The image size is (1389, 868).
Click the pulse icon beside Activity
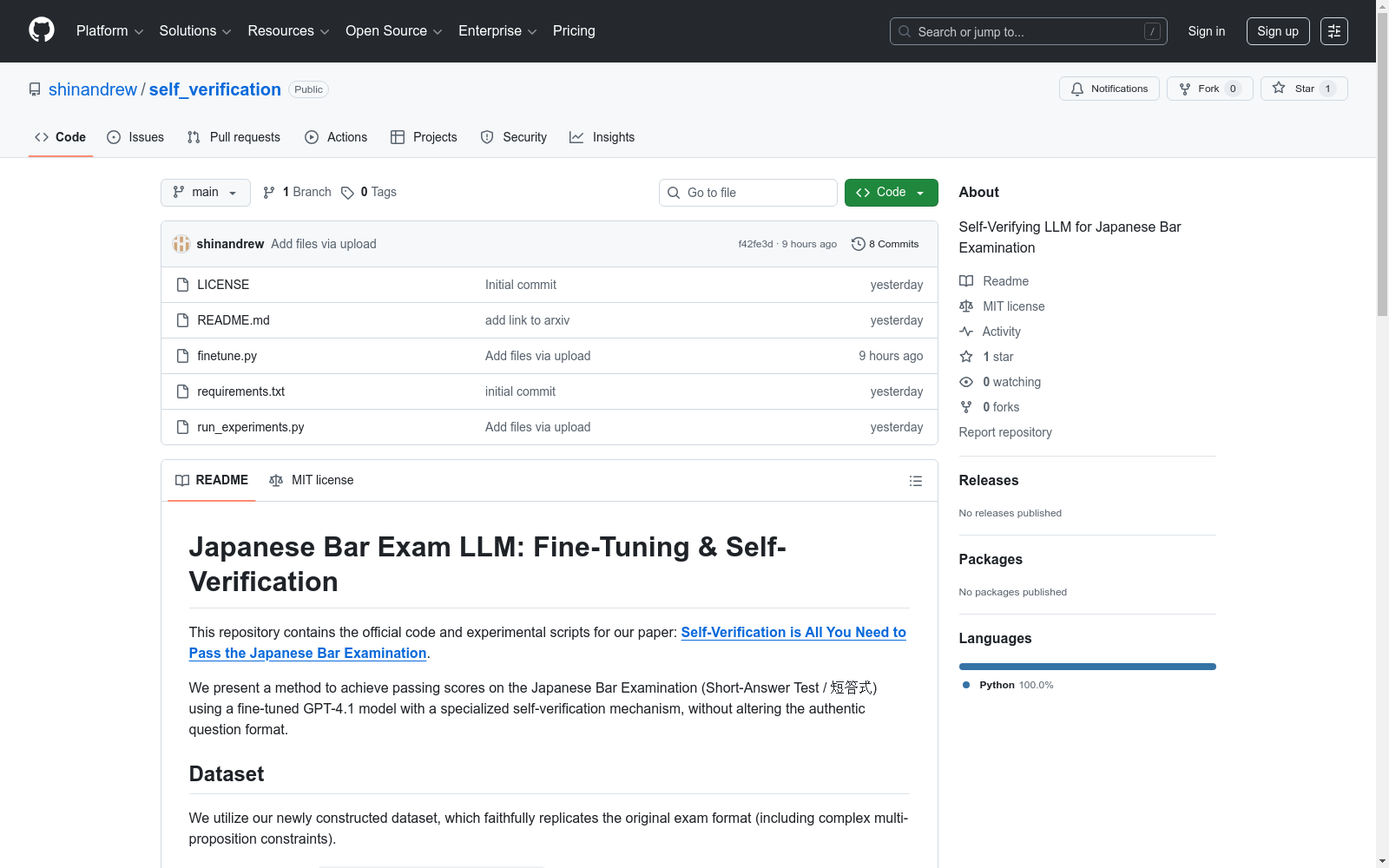click(966, 332)
